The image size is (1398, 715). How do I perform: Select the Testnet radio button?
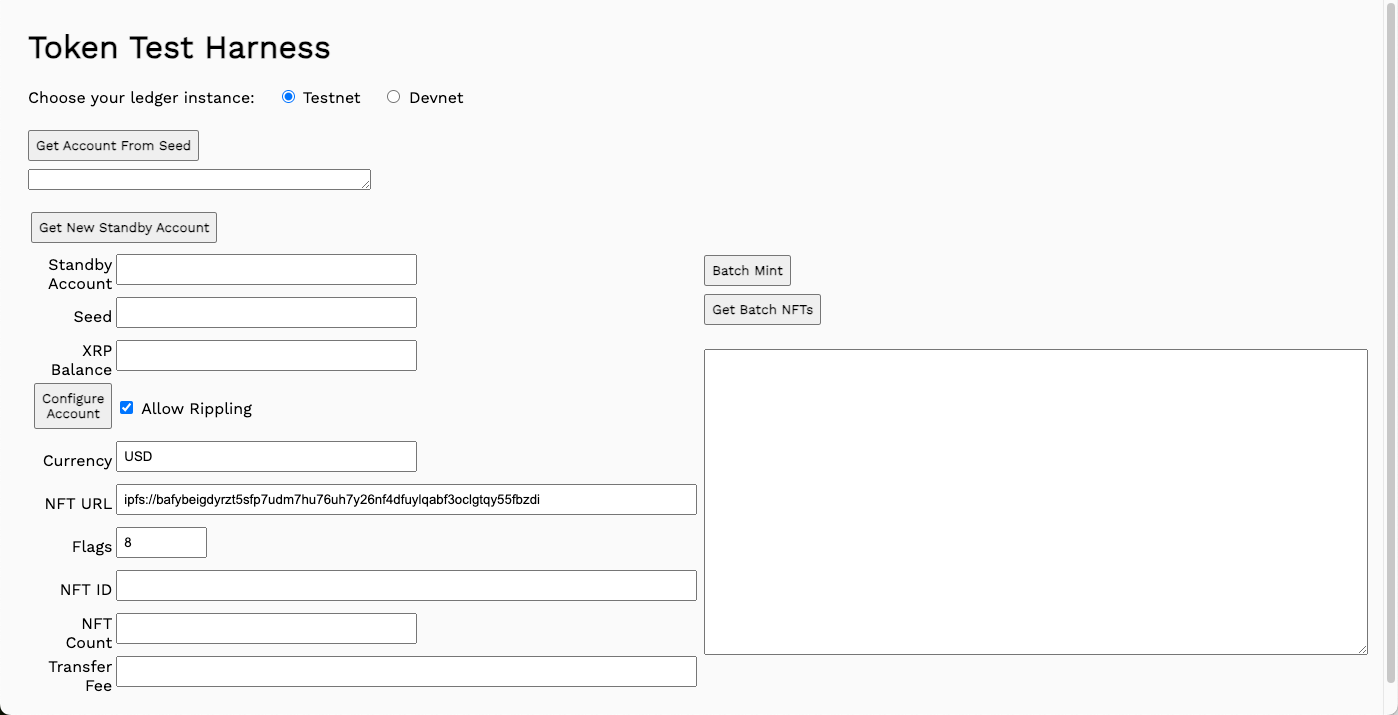pyautogui.click(x=289, y=97)
